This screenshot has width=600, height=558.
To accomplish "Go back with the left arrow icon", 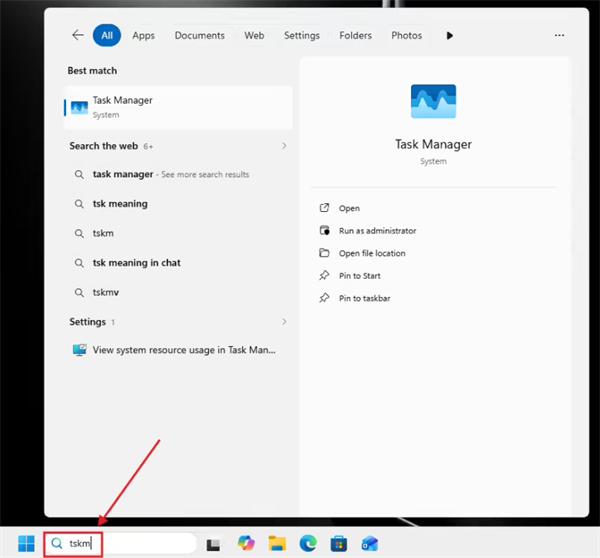I will 78,35.
